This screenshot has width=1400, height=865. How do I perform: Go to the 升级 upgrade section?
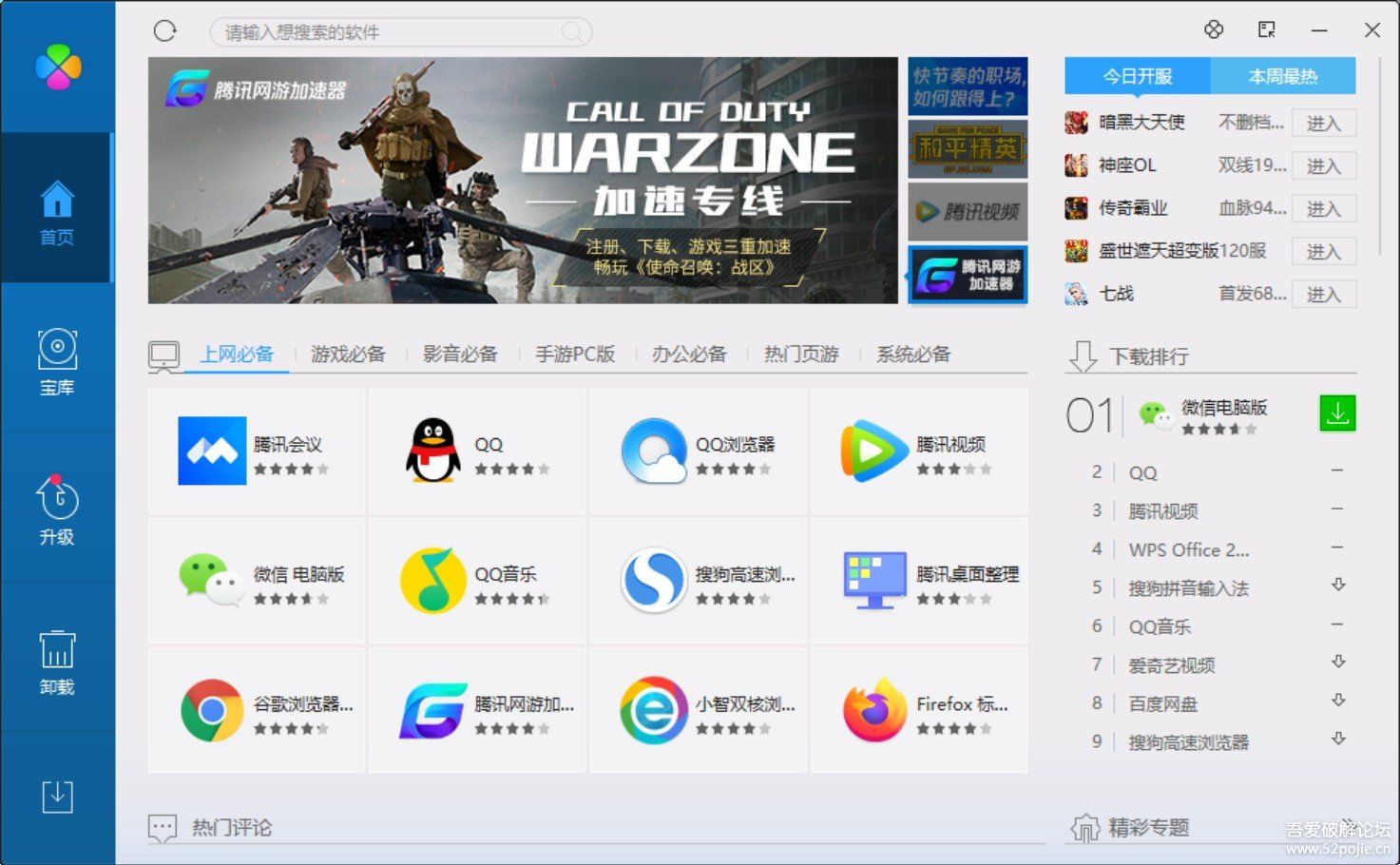tap(57, 510)
